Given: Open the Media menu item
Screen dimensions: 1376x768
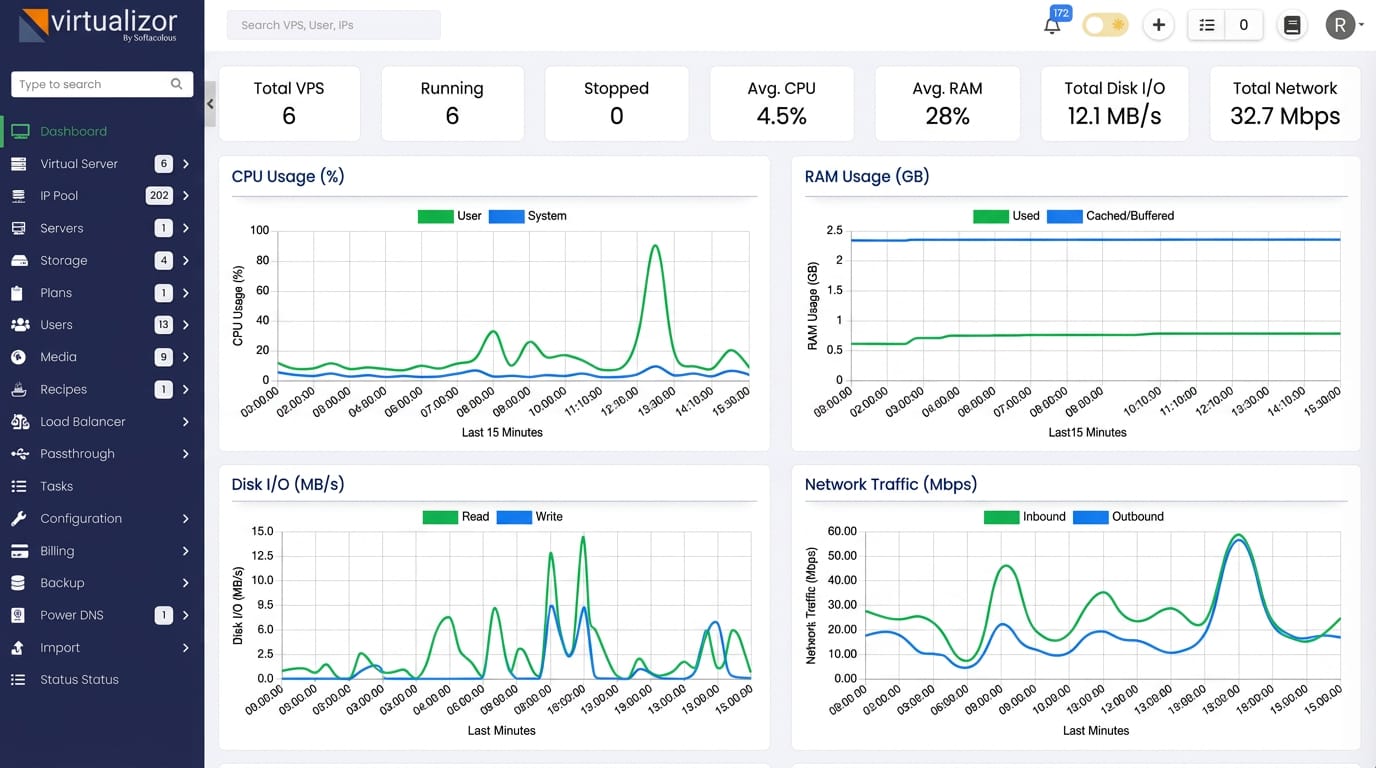Looking at the screenshot, I should tap(102, 357).
